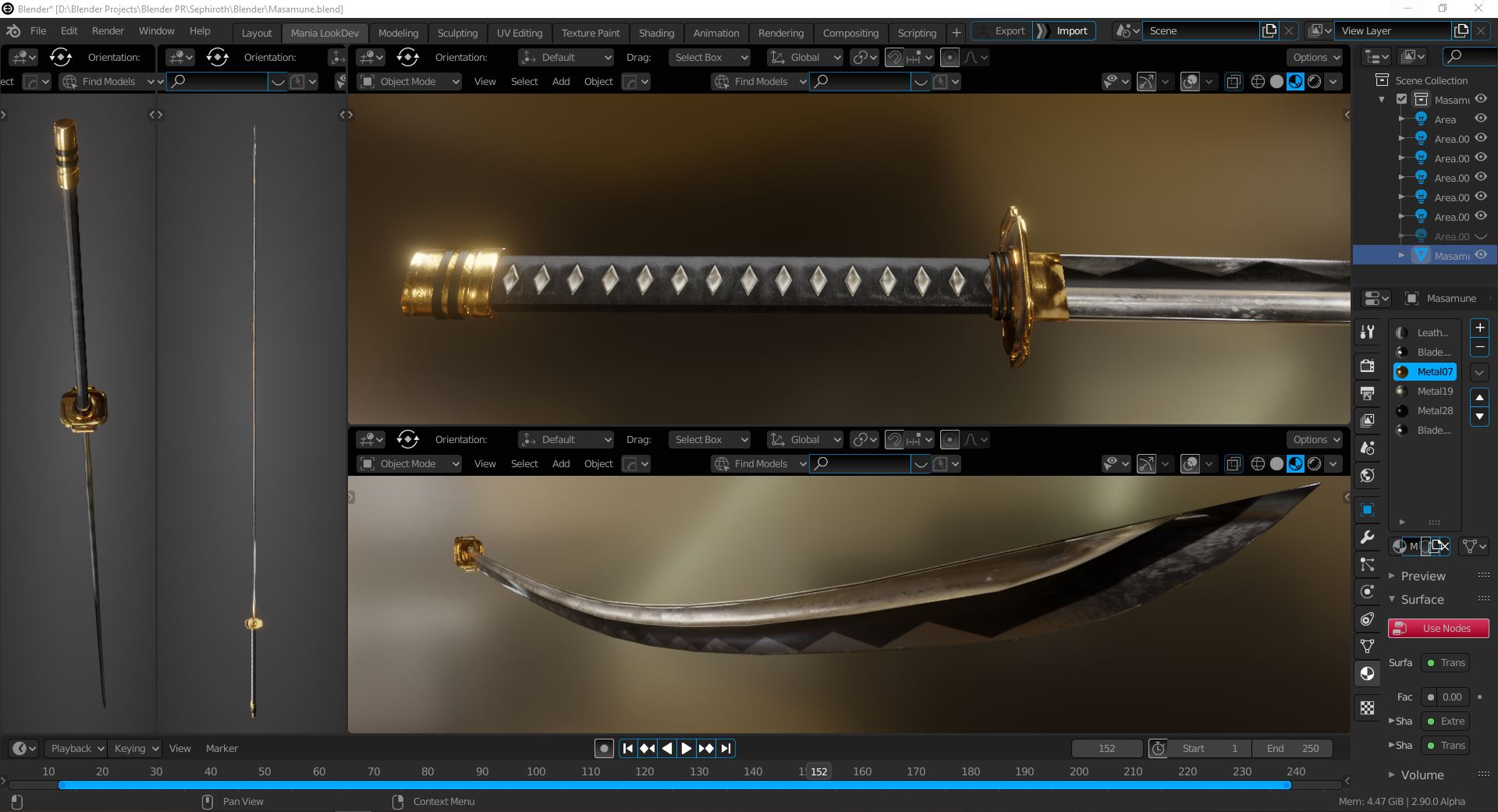This screenshot has width=1498, height=812.
Task: Uncheck the Masamune collection checkbox
Action: point(1402,99)
